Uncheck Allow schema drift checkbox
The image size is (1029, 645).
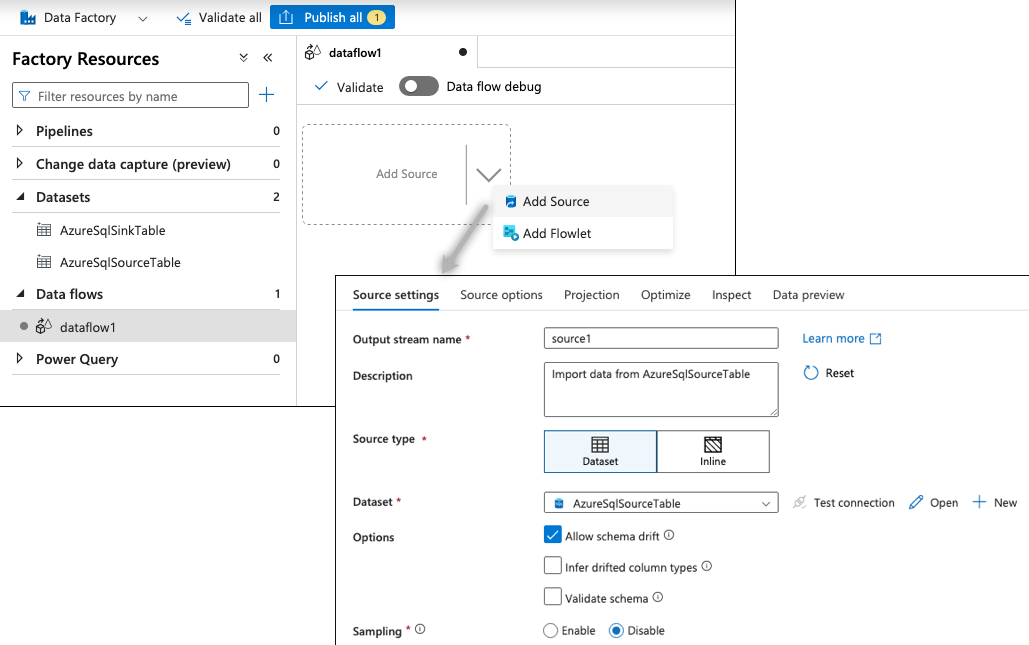(x=553, y=535)
